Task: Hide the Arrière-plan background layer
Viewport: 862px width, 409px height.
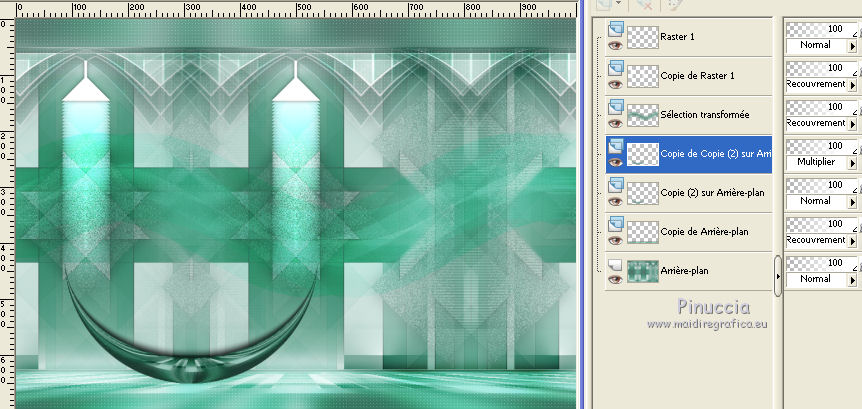Action: 616,279
